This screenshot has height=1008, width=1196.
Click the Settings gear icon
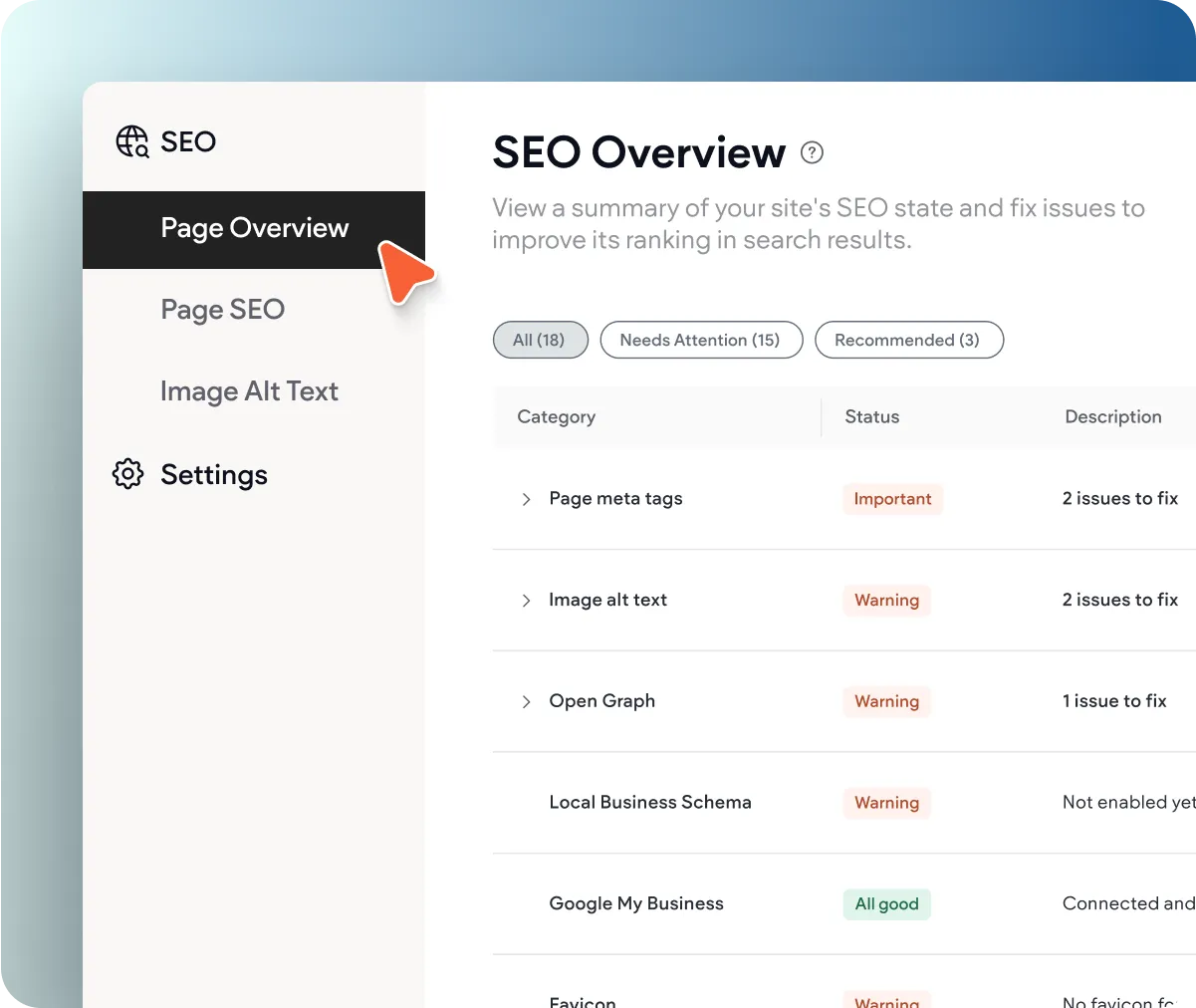[128, 474]
